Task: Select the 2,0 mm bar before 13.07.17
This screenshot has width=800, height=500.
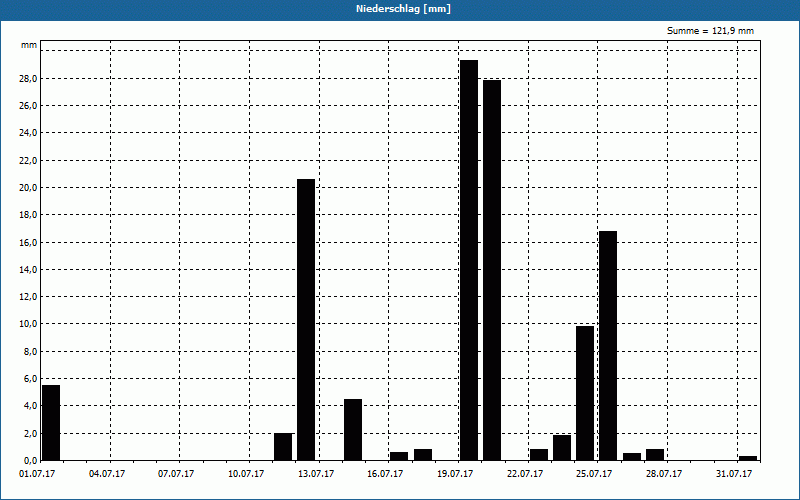Action: click(x=283, y=447)
